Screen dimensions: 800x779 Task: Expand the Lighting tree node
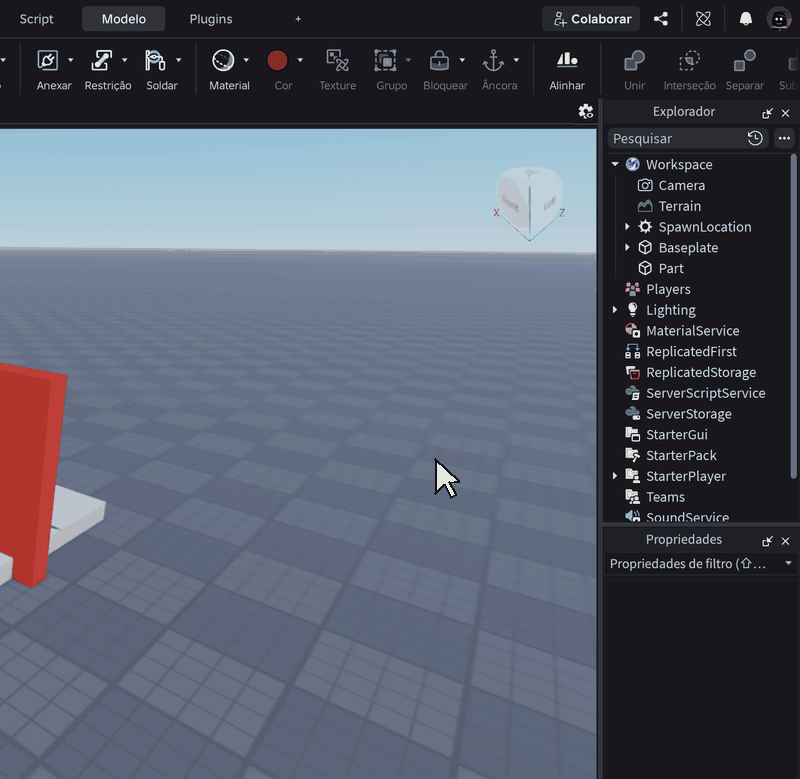(615, 310)
